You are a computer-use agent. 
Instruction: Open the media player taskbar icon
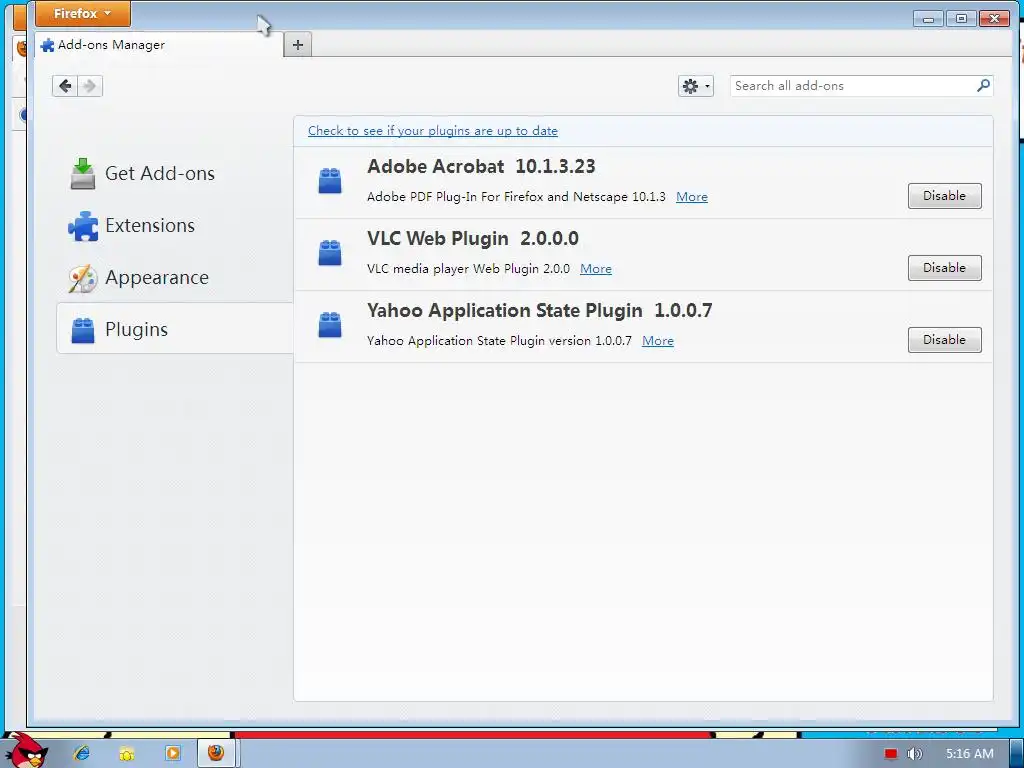(172, 753)
